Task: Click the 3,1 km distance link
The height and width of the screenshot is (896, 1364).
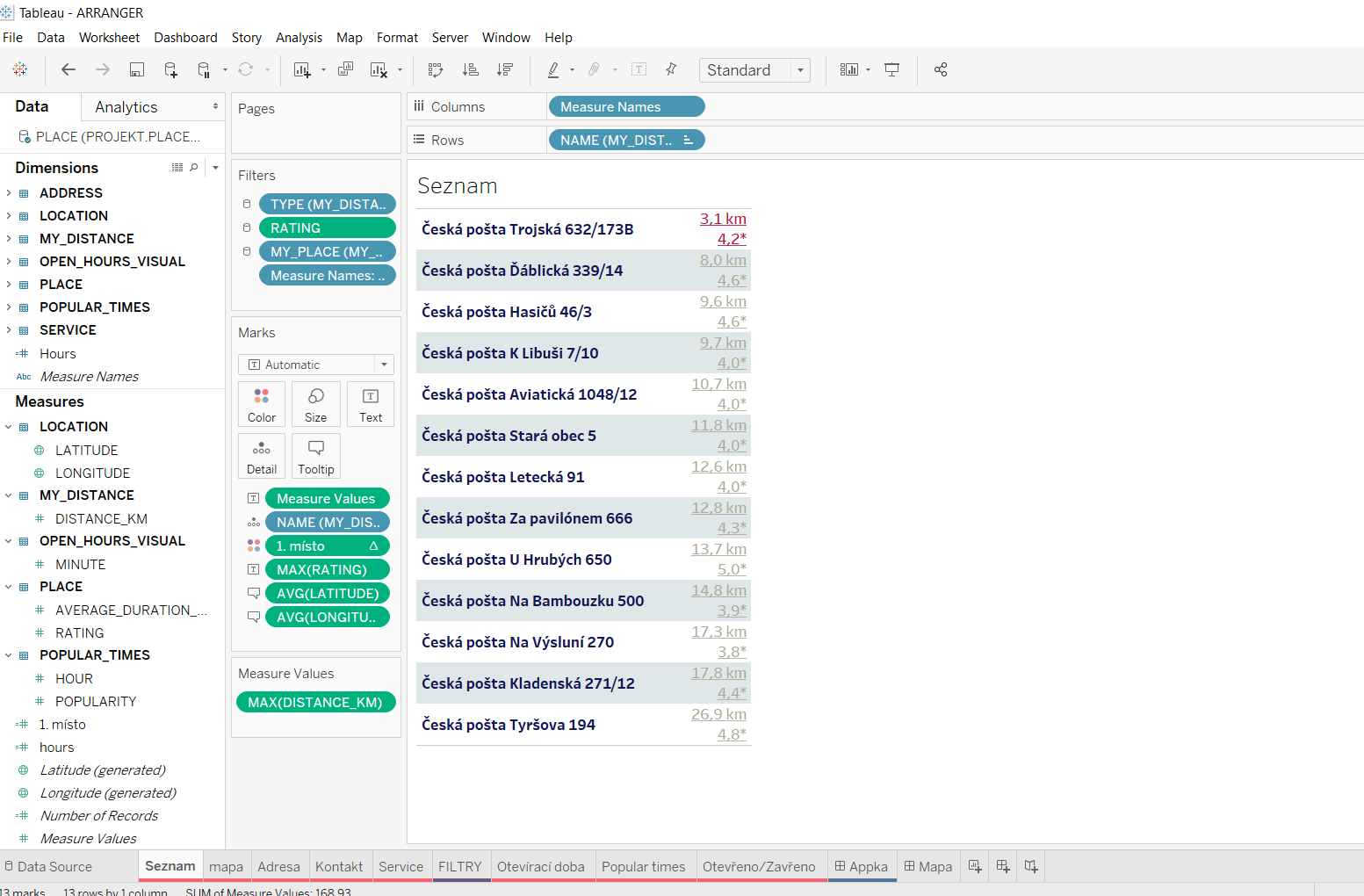Action: (723, 219)
